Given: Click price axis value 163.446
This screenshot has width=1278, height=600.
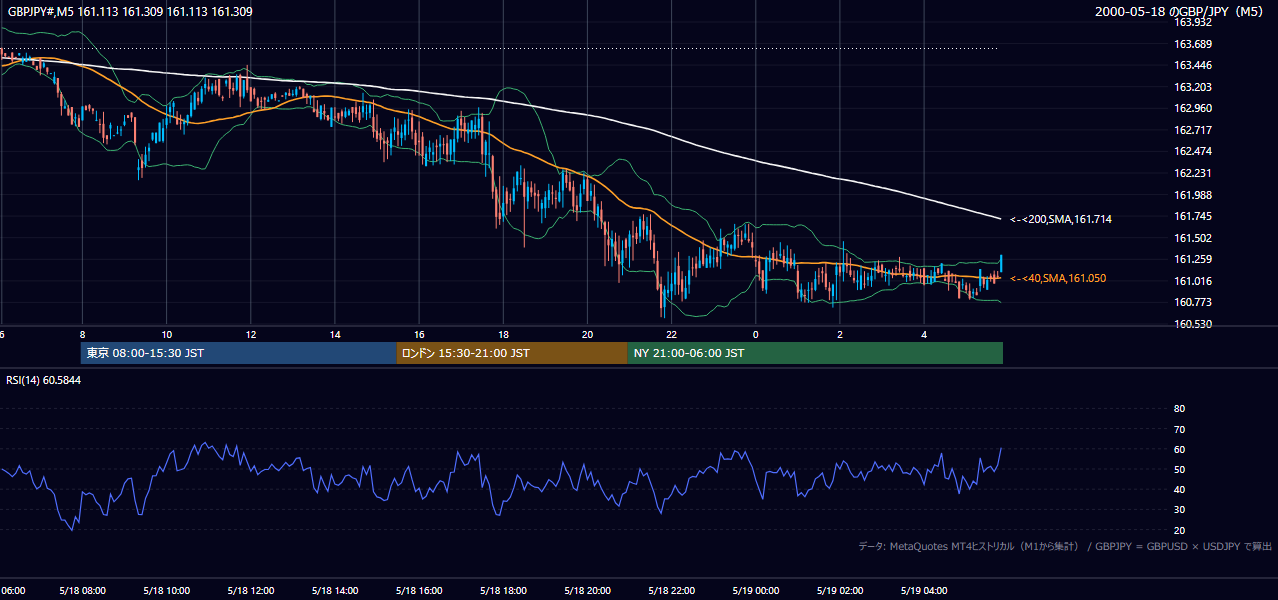Looking at the screenshot, I should (x=1193, y=65).
